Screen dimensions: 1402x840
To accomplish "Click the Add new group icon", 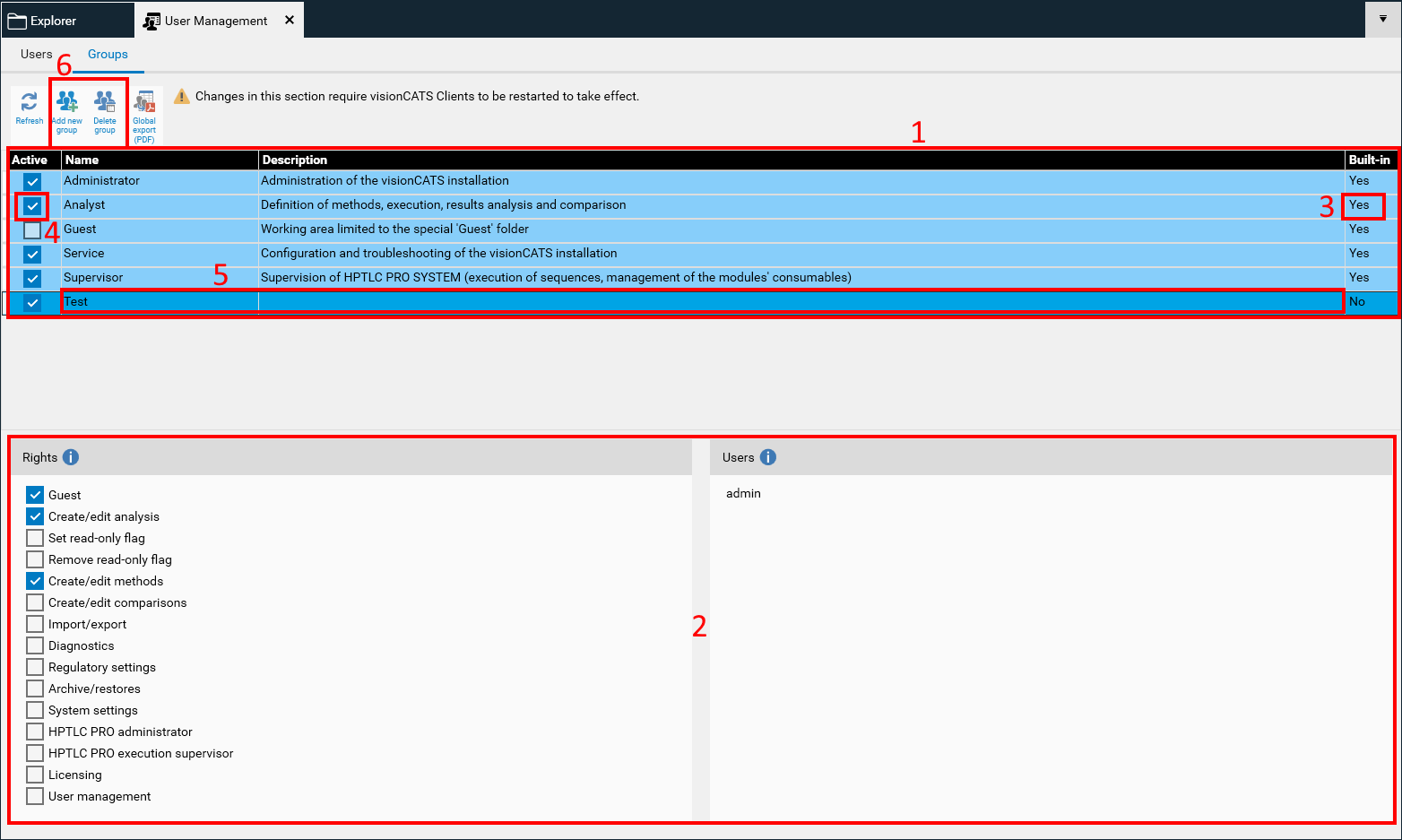I will tap(67, 102).
